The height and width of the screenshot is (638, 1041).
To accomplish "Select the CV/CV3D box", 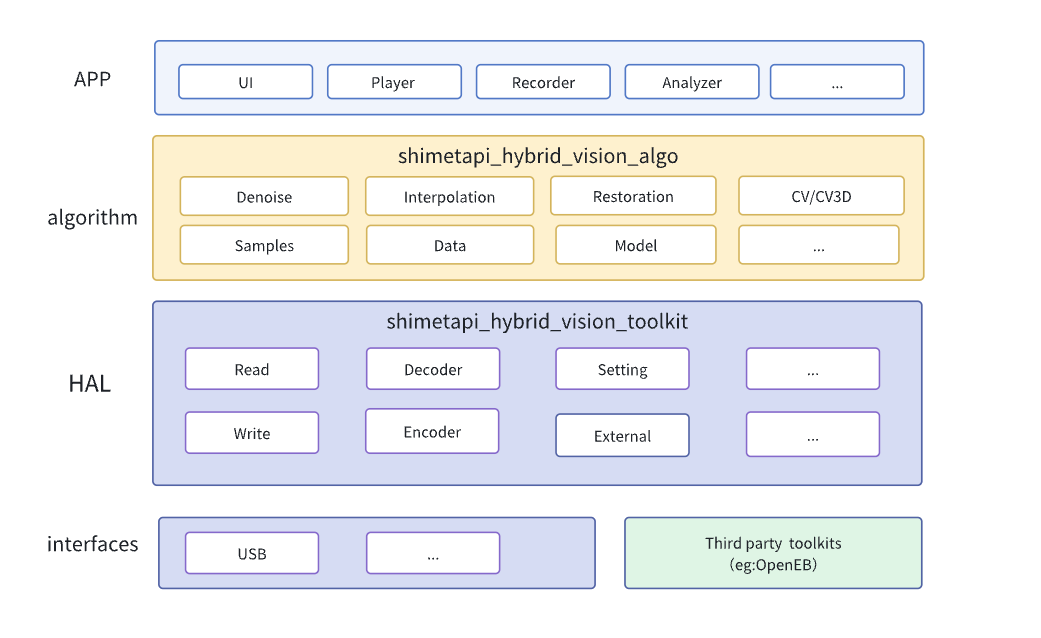I will click(x=821, y=195).
